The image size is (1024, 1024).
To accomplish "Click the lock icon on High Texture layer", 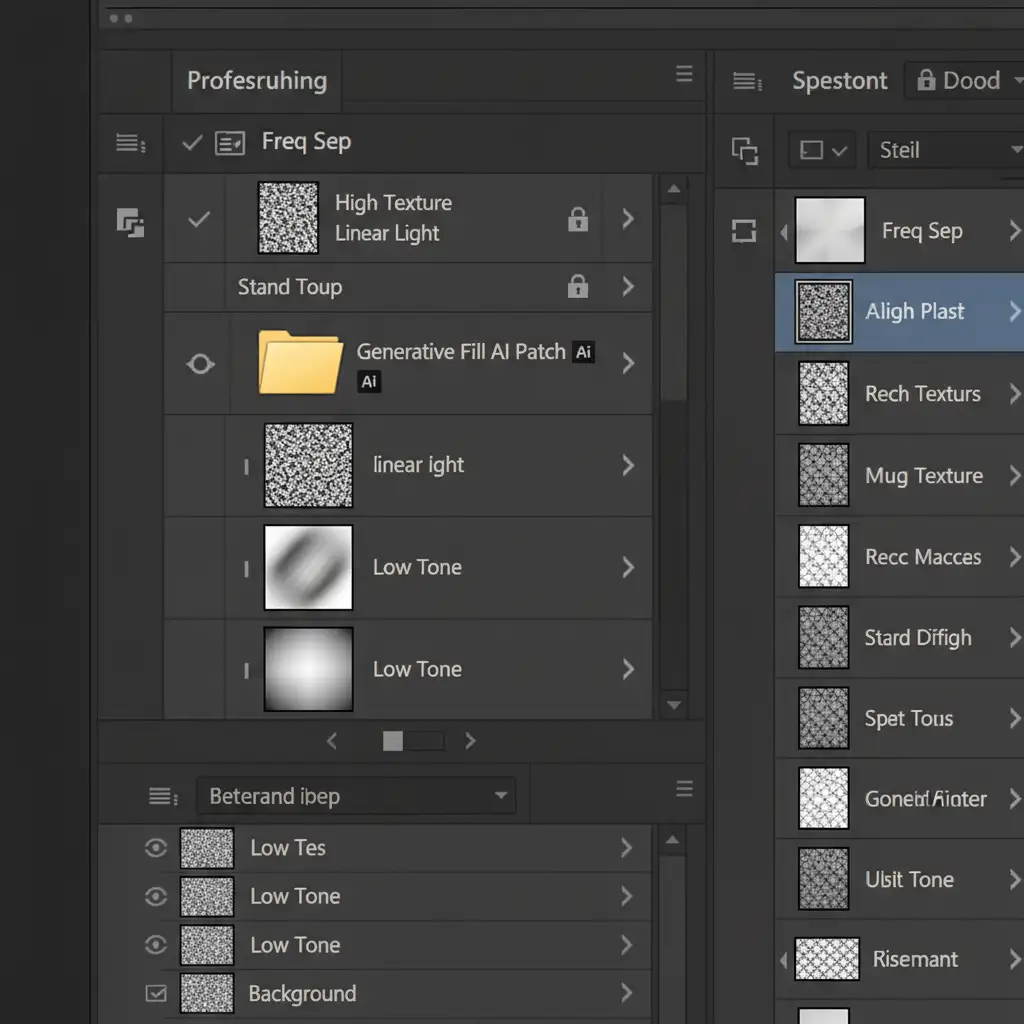I will tap(578, 219).
